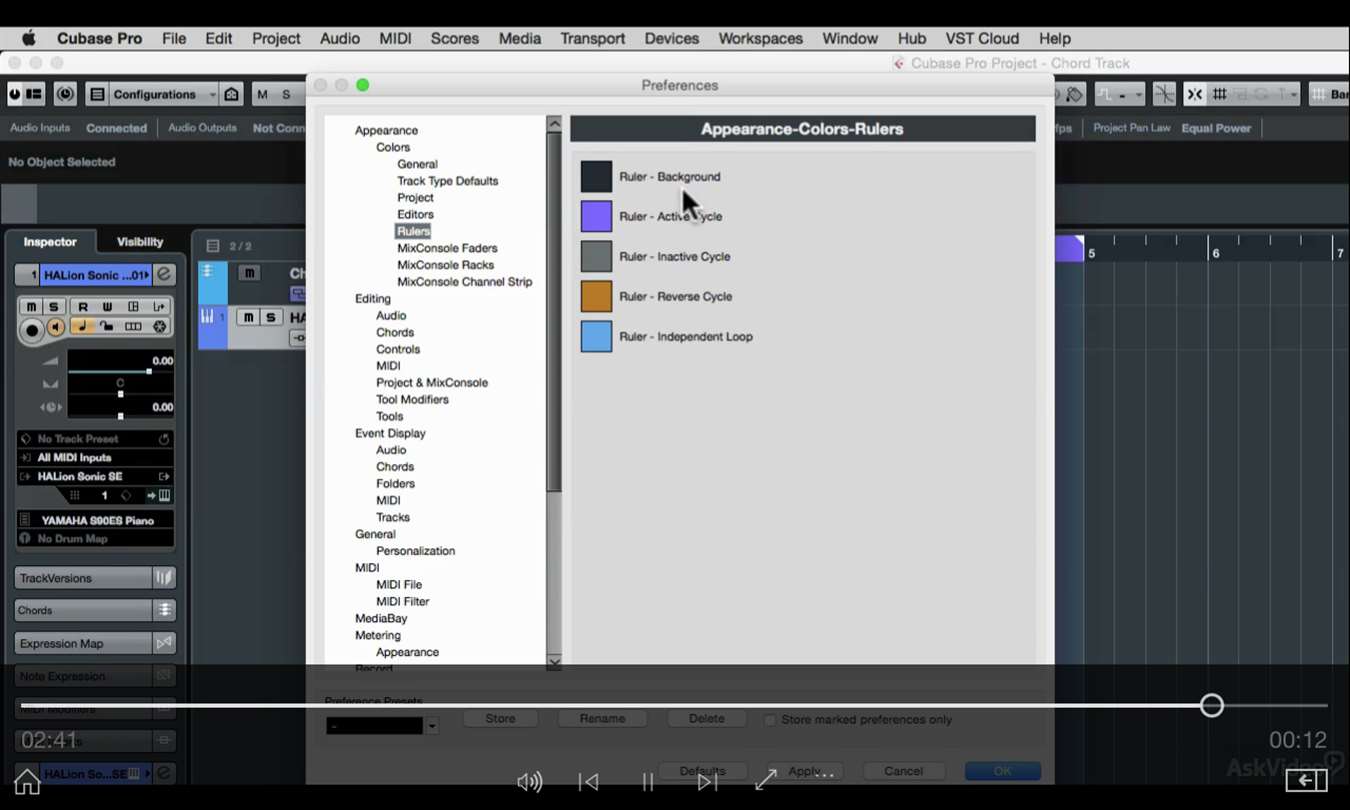
Task: Click the Chords section icon in Inspector
Action: pos(164,610)
